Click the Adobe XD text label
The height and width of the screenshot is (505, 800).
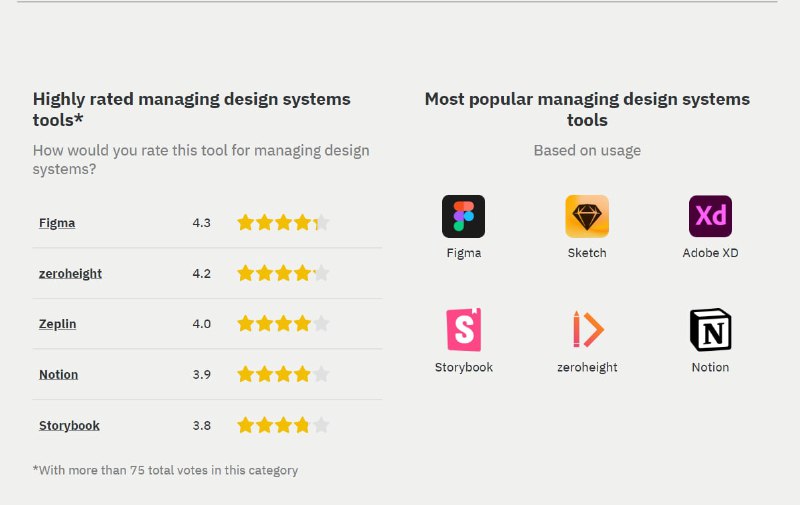point(710,253)
